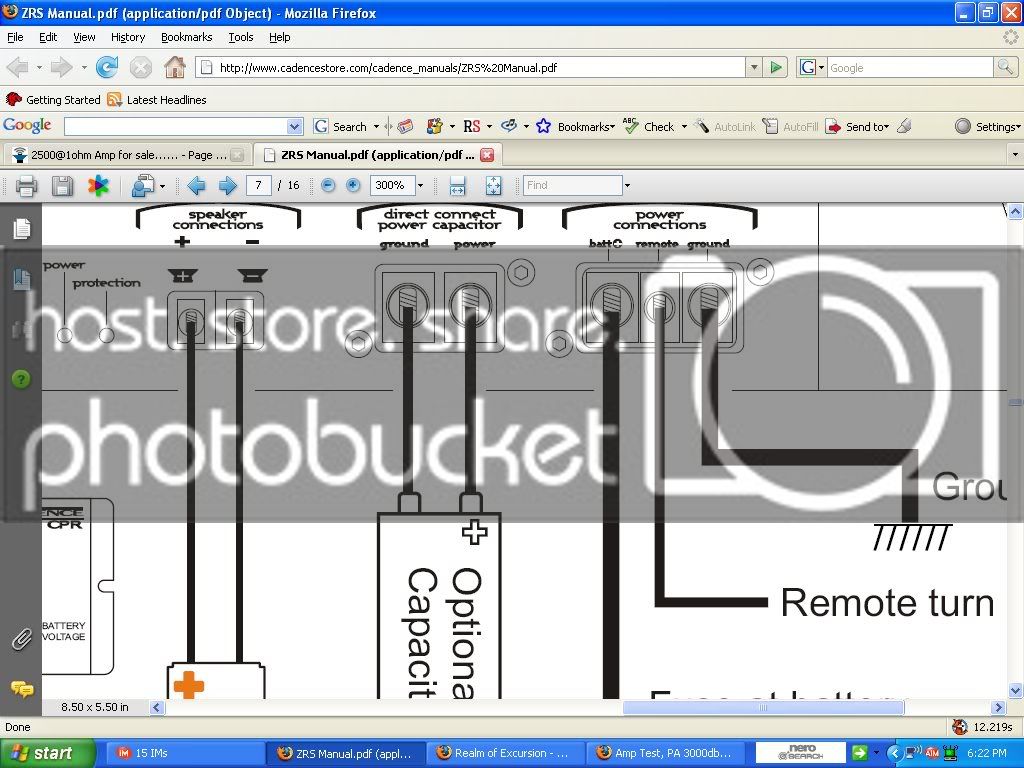
Task: Click the horizontal scrollbar thumb of the PDF
Action: click(x=763, y=707)
